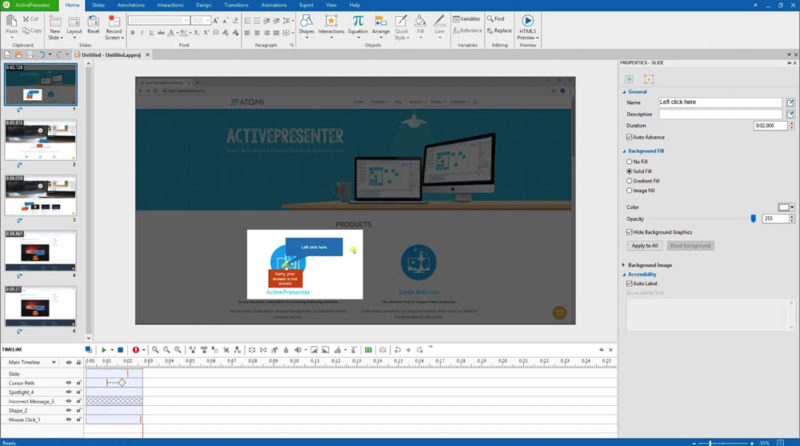Click the Italic formatting icon

click(x=142, y=33)
